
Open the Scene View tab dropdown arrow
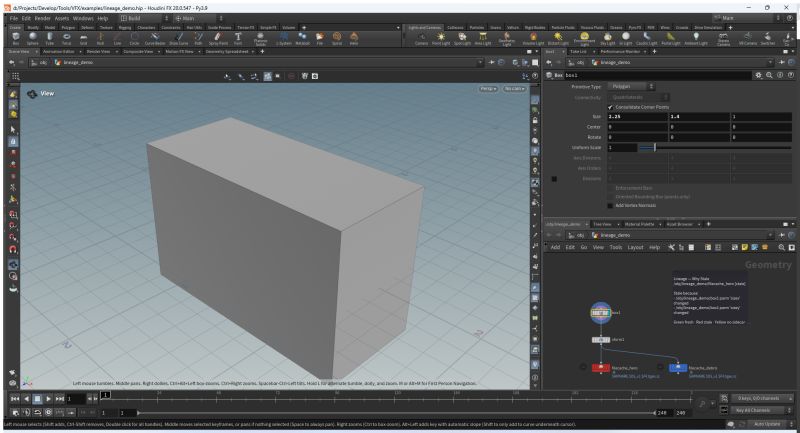[37, 52]
